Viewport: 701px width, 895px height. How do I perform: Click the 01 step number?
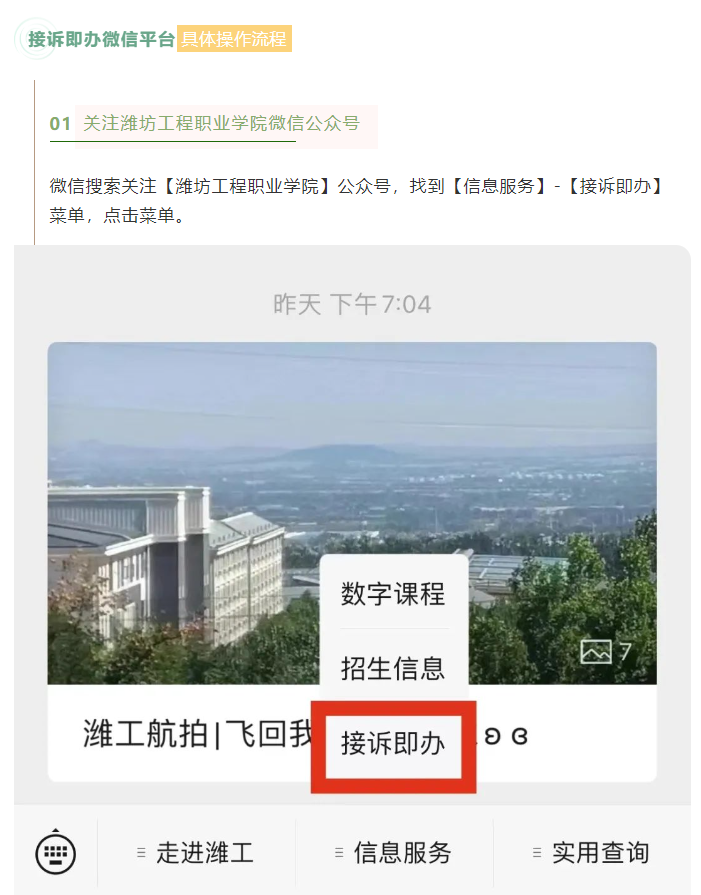tap(60, 124)
